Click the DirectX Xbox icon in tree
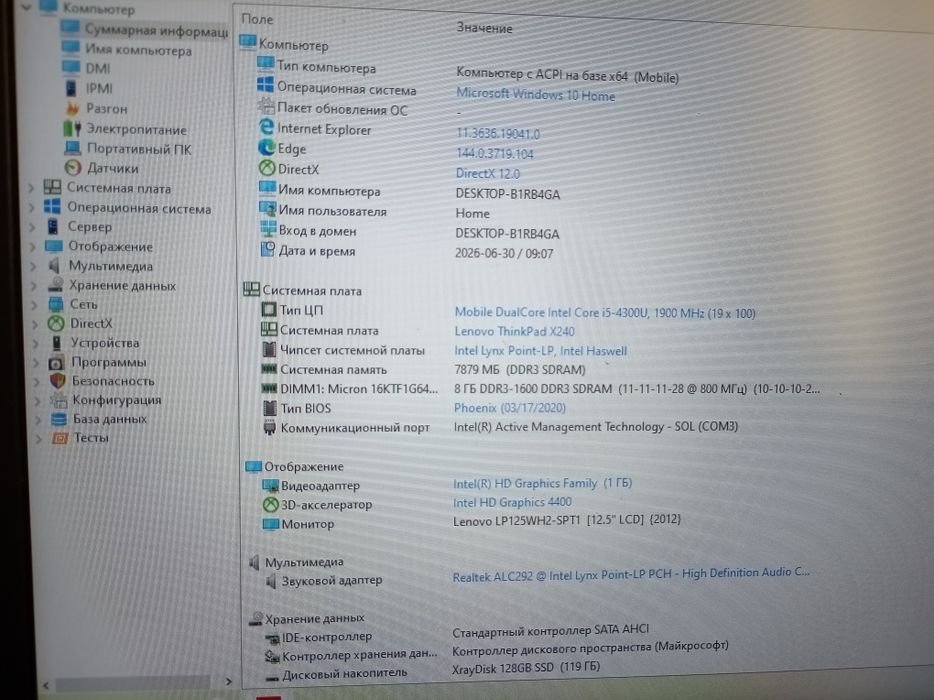 coord(56,323)
